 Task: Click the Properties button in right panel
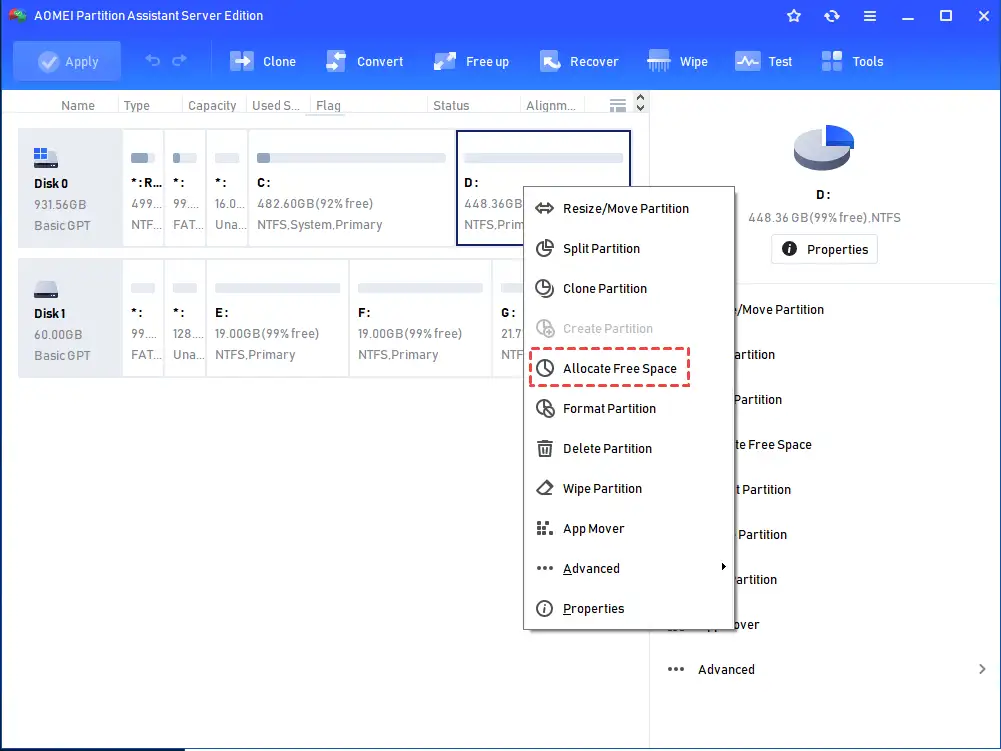[824, 249]
